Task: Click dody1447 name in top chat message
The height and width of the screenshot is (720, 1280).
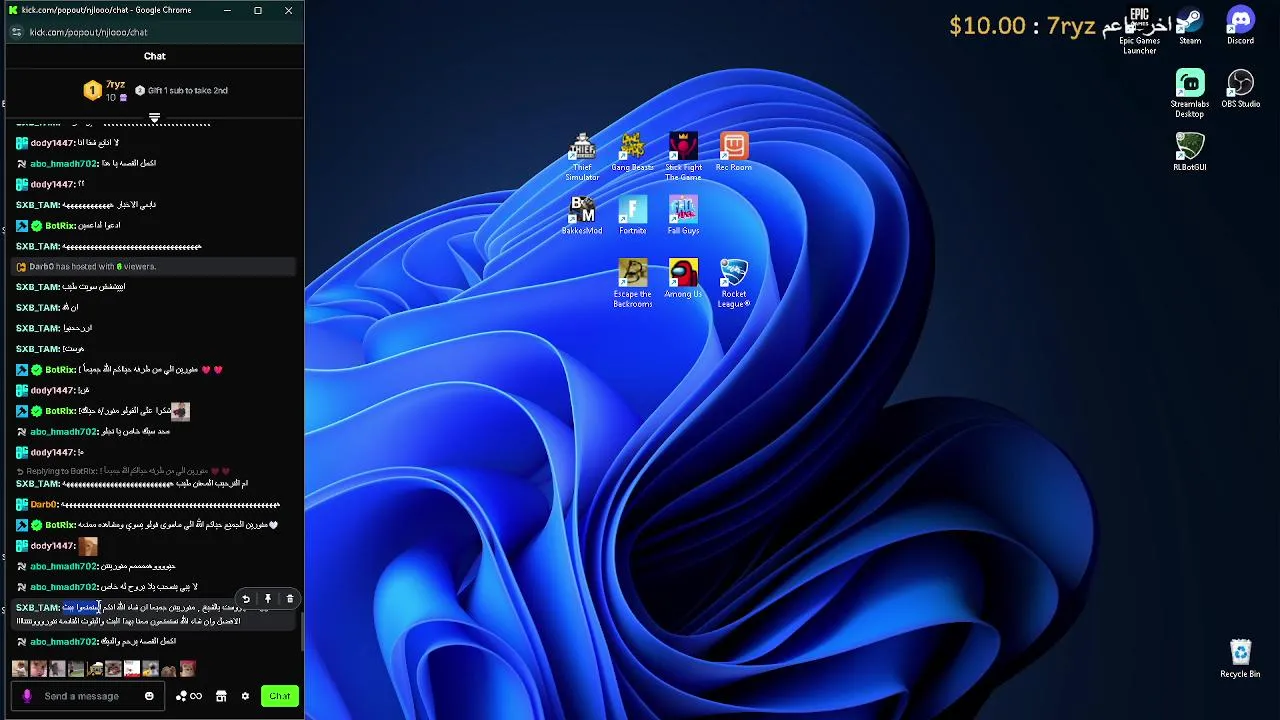Action: pos(52,143)
